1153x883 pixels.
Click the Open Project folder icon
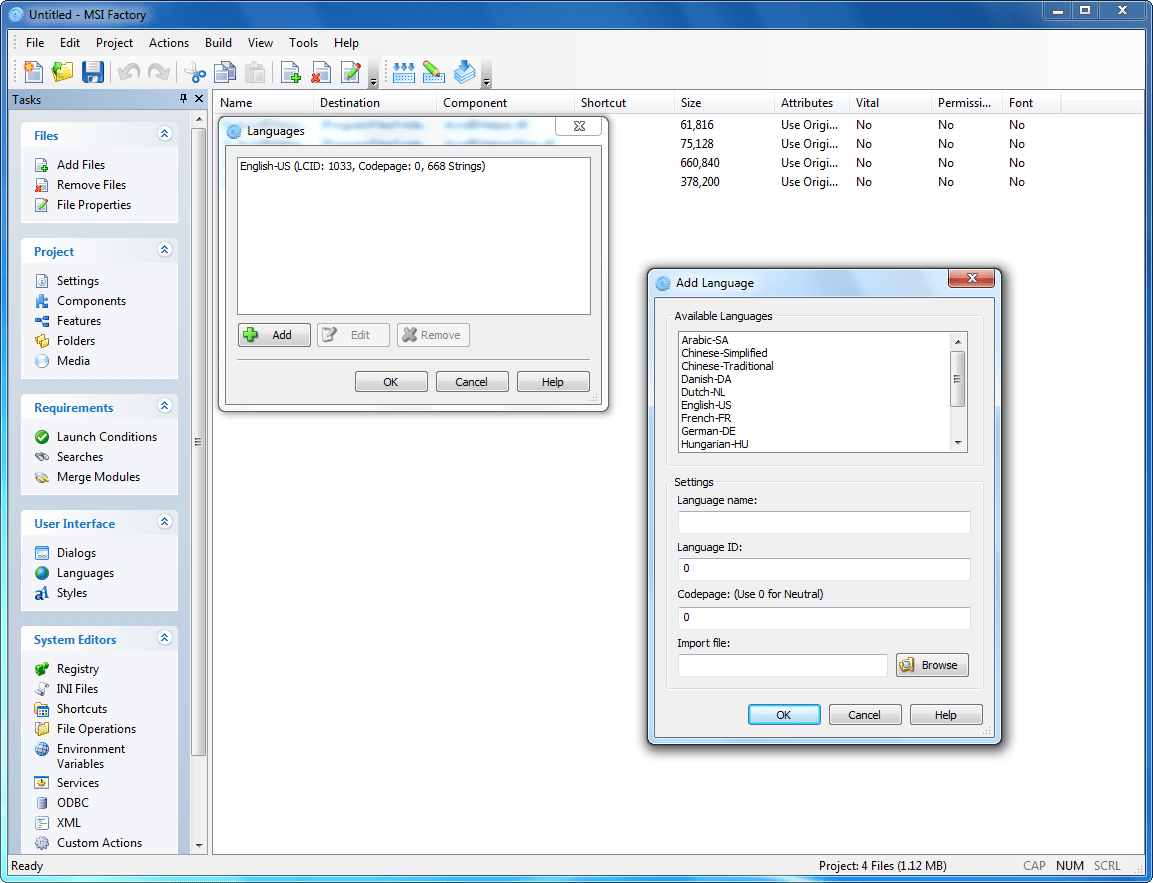[63, 72]
